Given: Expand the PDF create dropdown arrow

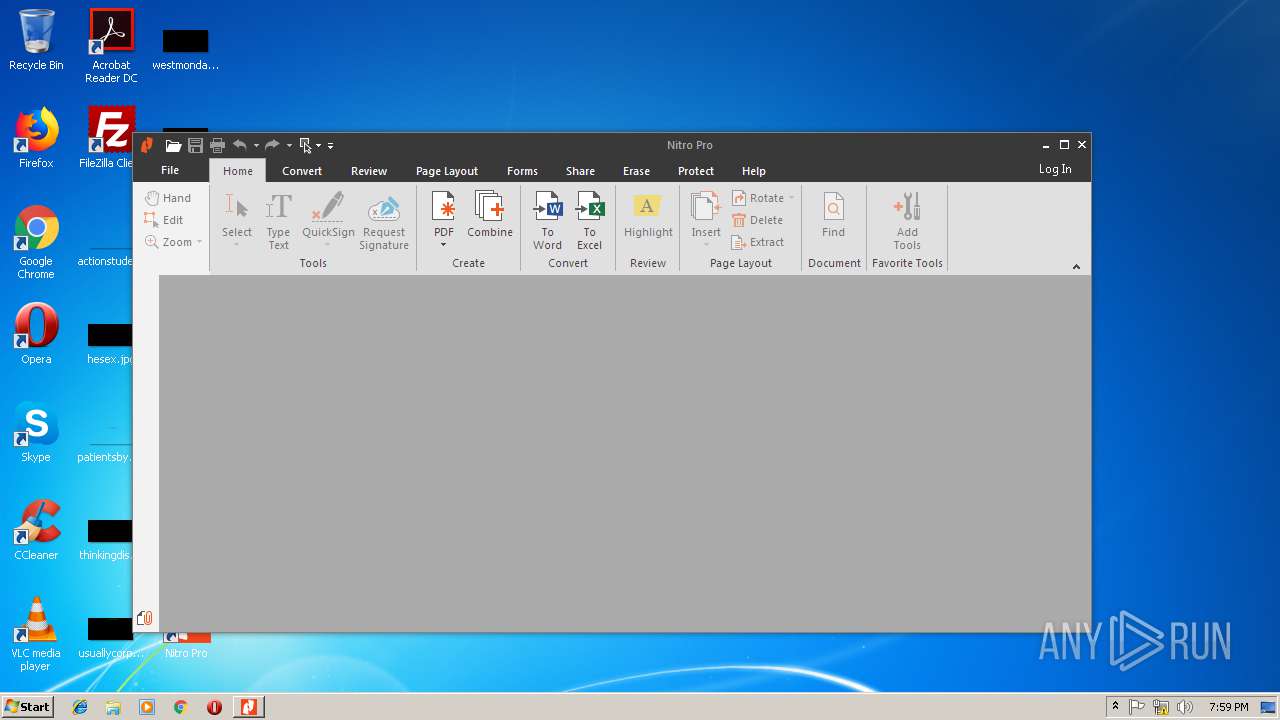Looking at the screenshot, I should coord(444,245).
